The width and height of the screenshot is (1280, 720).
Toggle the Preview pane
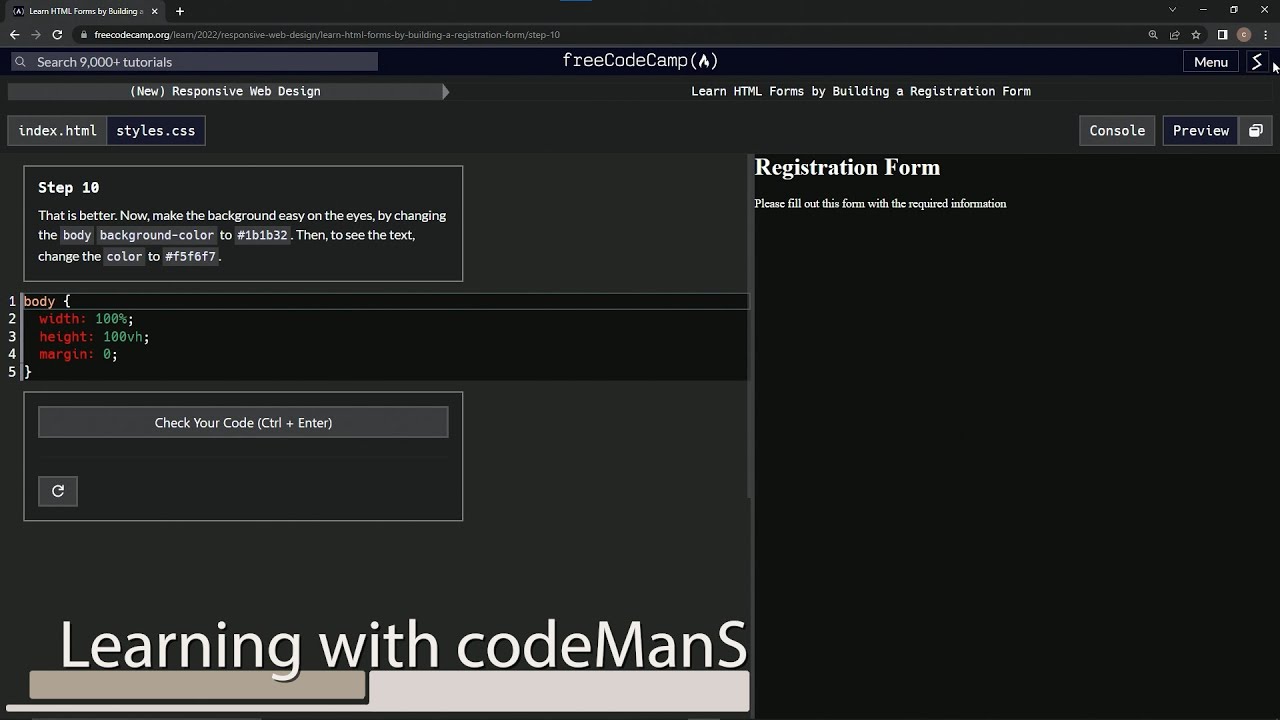click(x=1201, y=130)
